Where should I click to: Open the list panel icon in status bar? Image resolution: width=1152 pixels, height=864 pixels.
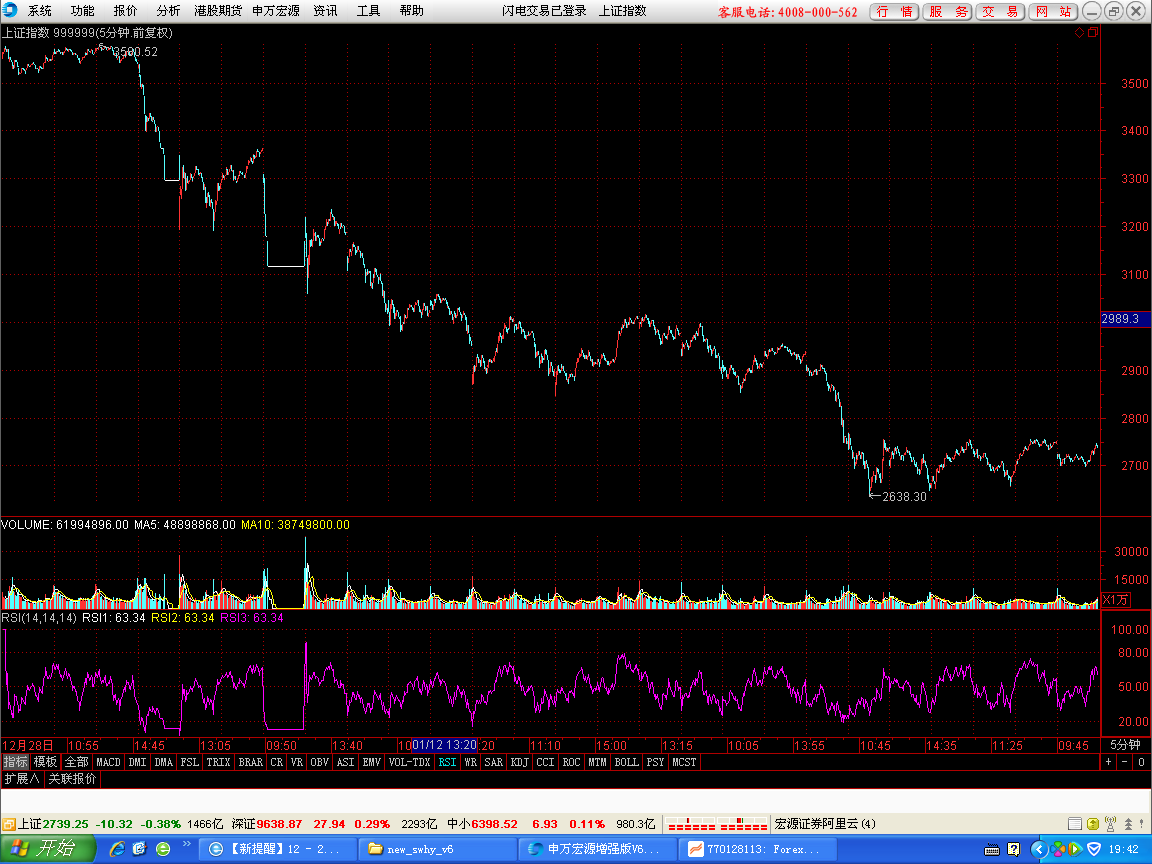coord(1075,824)
